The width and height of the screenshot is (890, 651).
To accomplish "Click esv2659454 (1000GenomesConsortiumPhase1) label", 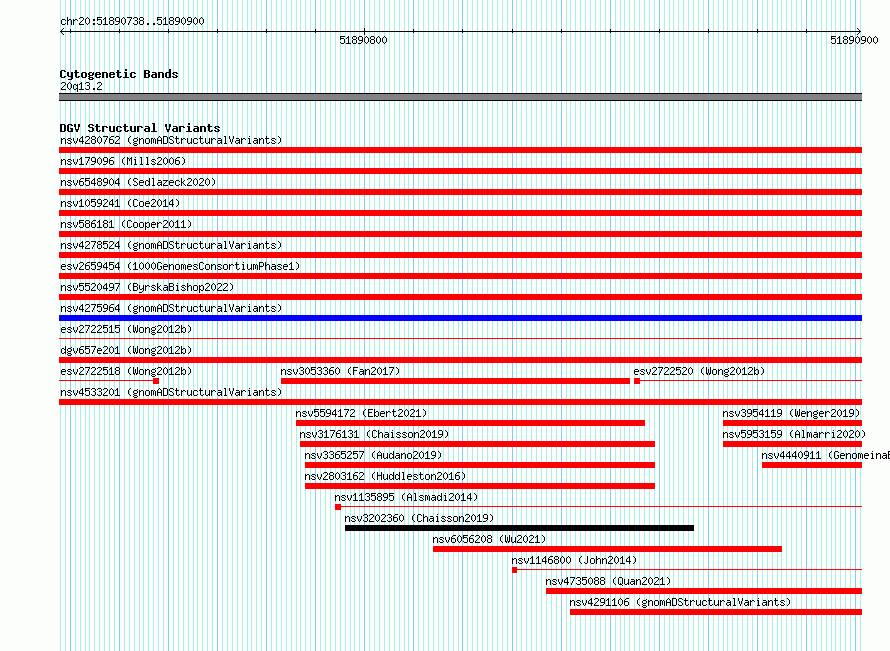I will pos(180,266).
